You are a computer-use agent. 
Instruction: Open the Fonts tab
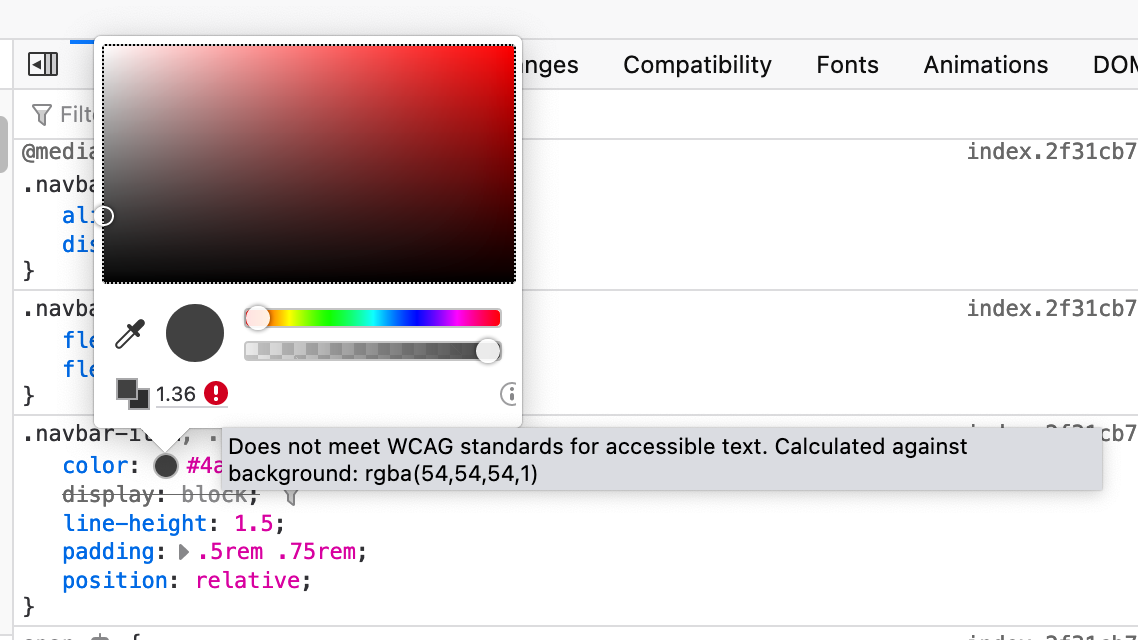(847, 65)
